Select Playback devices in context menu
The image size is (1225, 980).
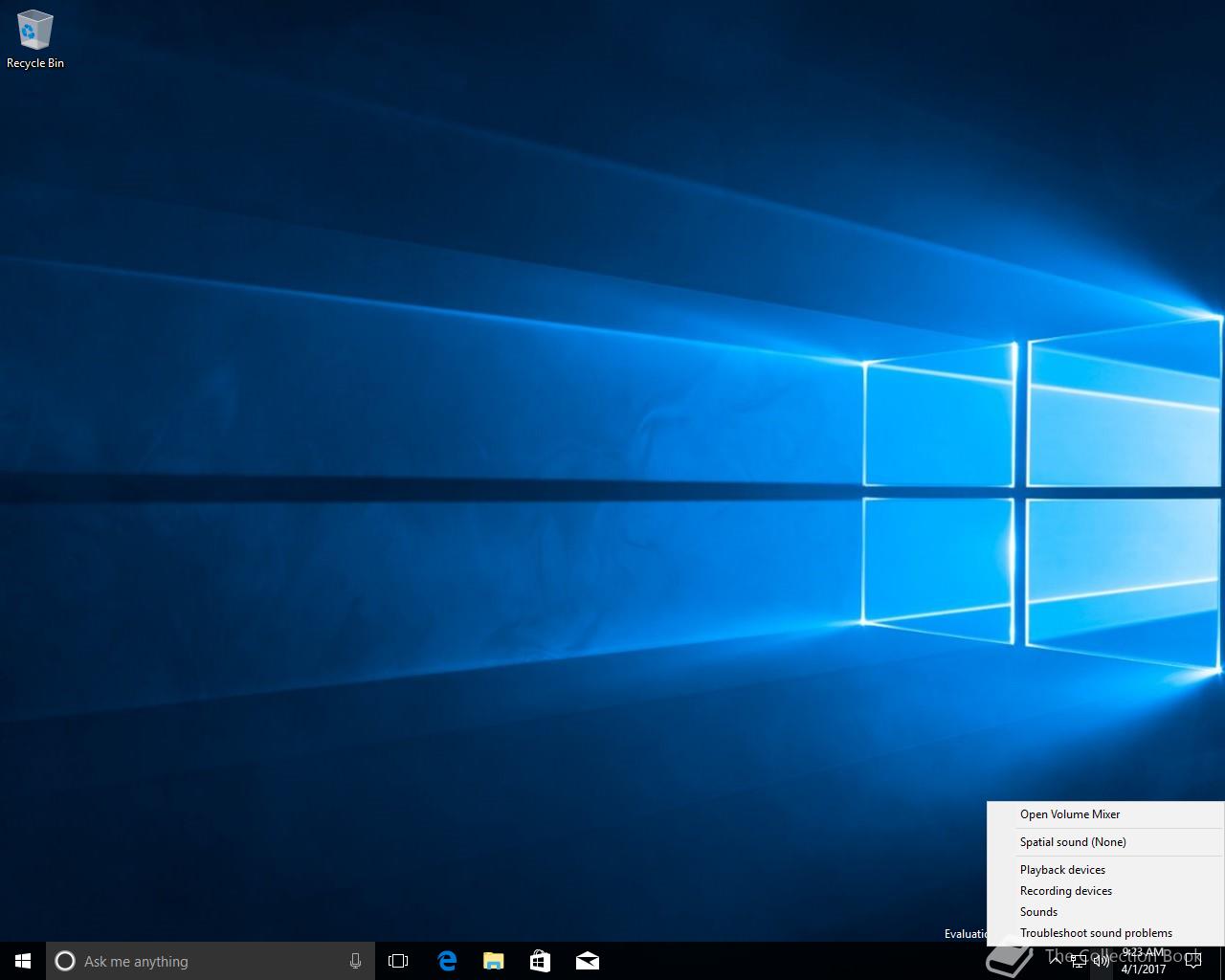tap(1105, 870)
